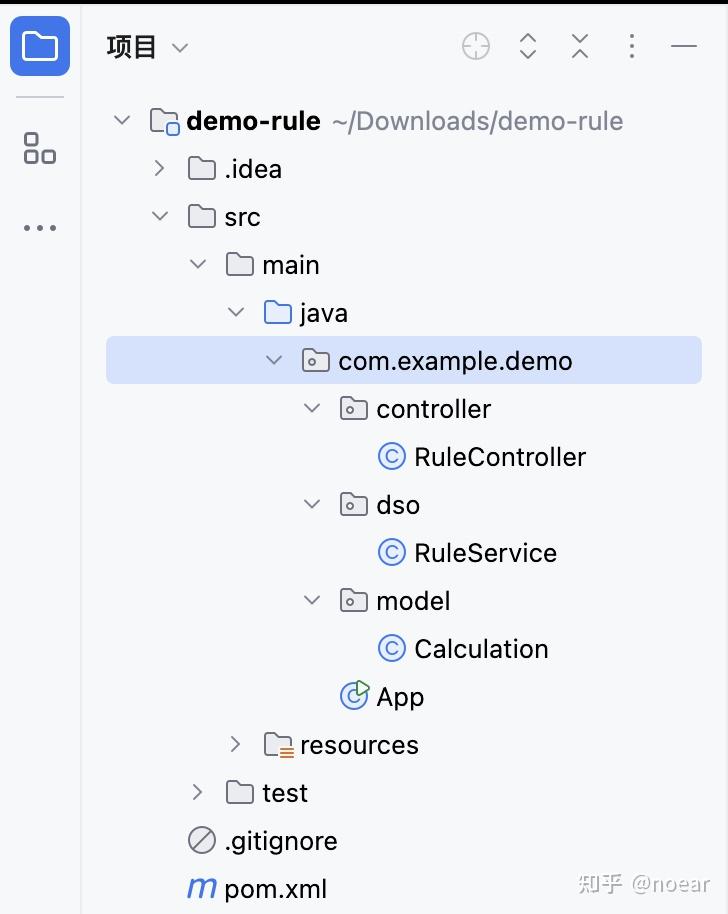Image resolution: width=728 pixels, height=914 pixels.
Task: Select the RuleController class
Action: pos(499,457)
